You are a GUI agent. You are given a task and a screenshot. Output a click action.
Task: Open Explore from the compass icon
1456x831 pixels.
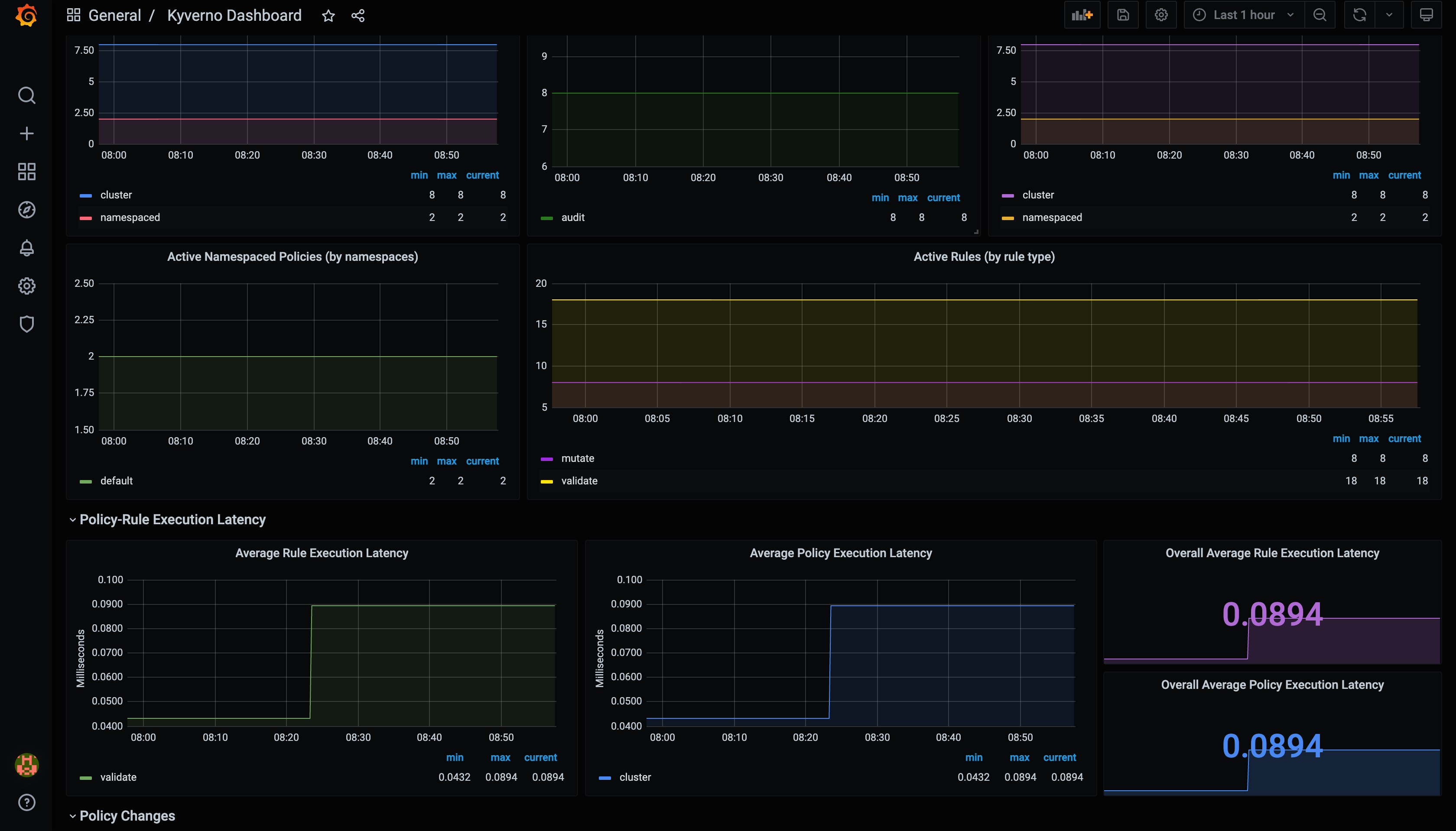pos(26,209)
